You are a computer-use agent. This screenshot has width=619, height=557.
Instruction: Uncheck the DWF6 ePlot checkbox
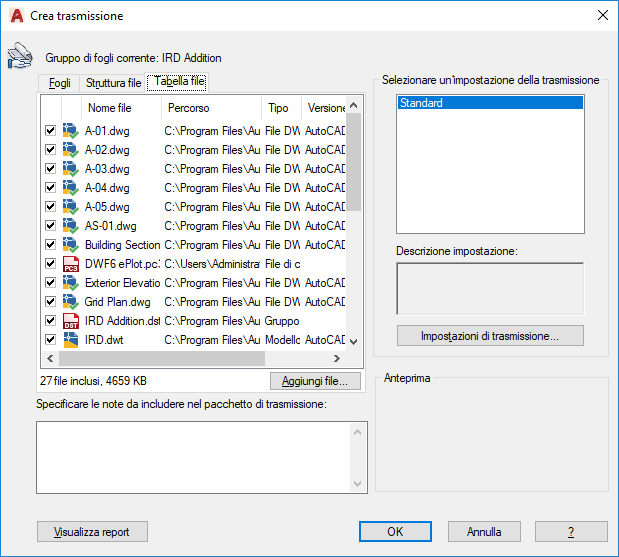click(50, 263)
